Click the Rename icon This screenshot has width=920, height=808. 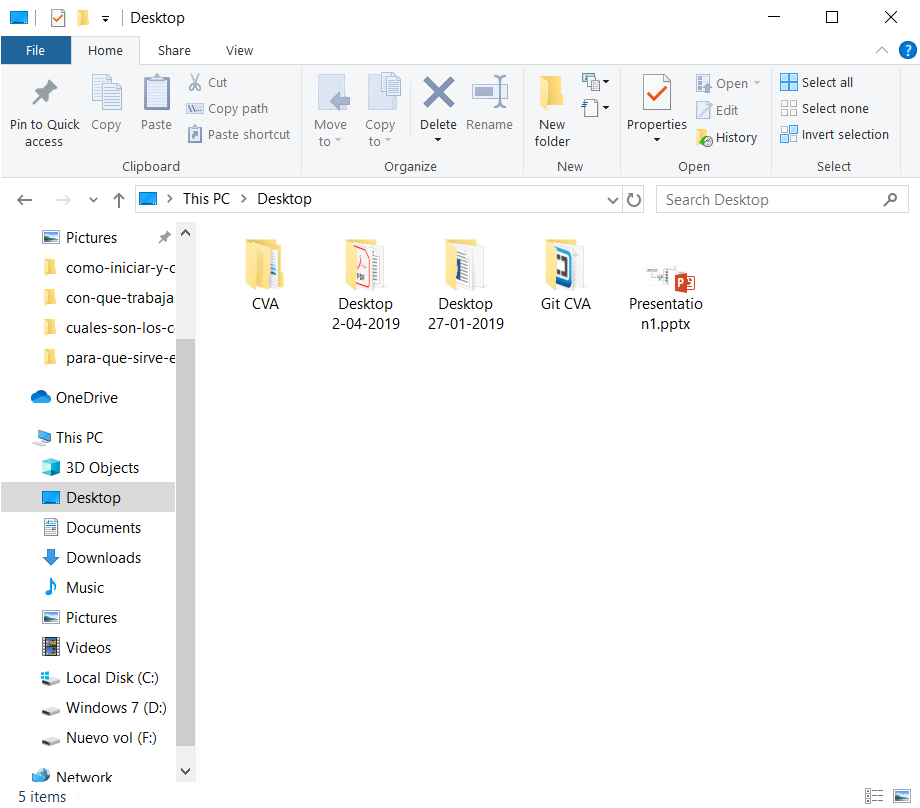pyautogui.click(x=489, y=92)
